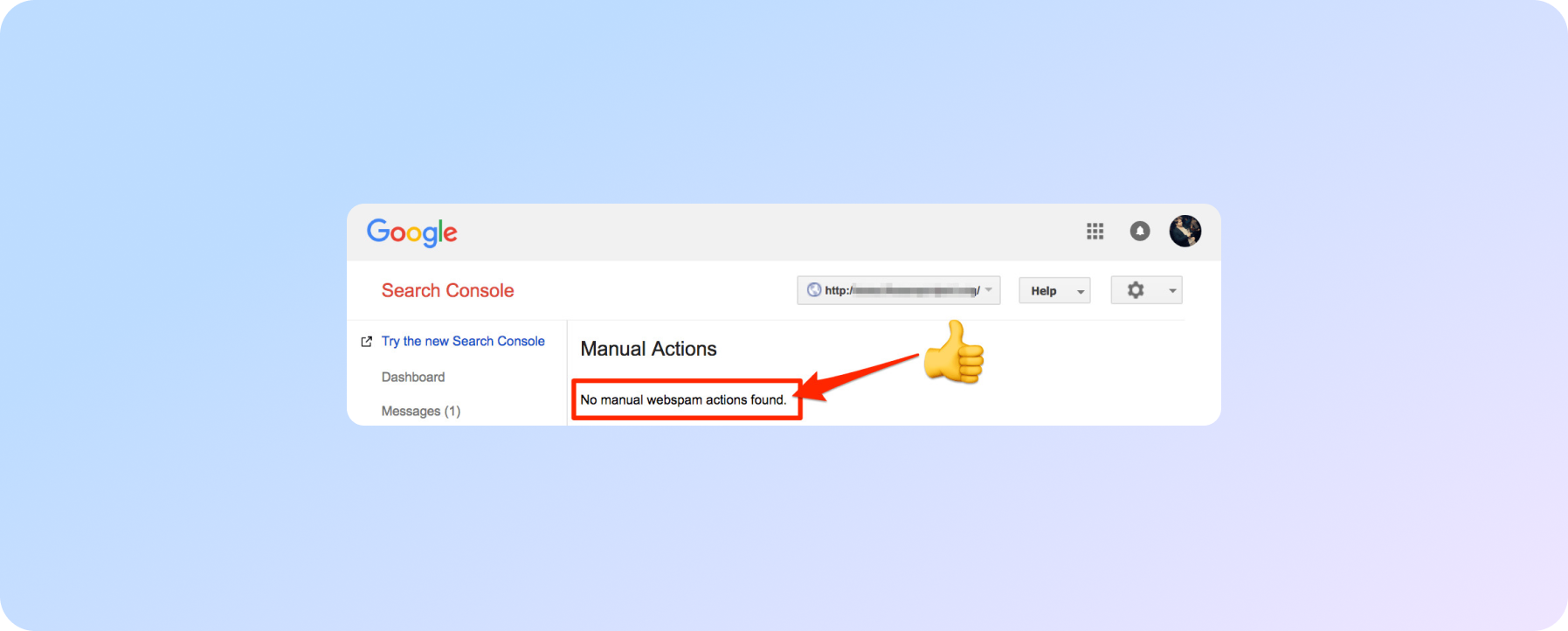Click the external link icon in sidebar
Screen dimensions: 1568x631
pyautogui.click(x=367, y=342)
